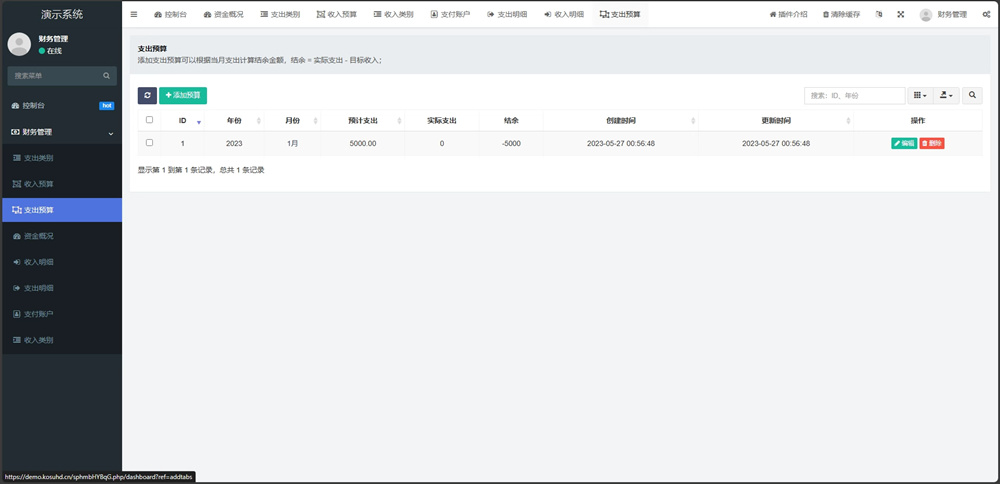Click the 插件介绍 home icon link
1000x484 pixels.
(788, 14)
